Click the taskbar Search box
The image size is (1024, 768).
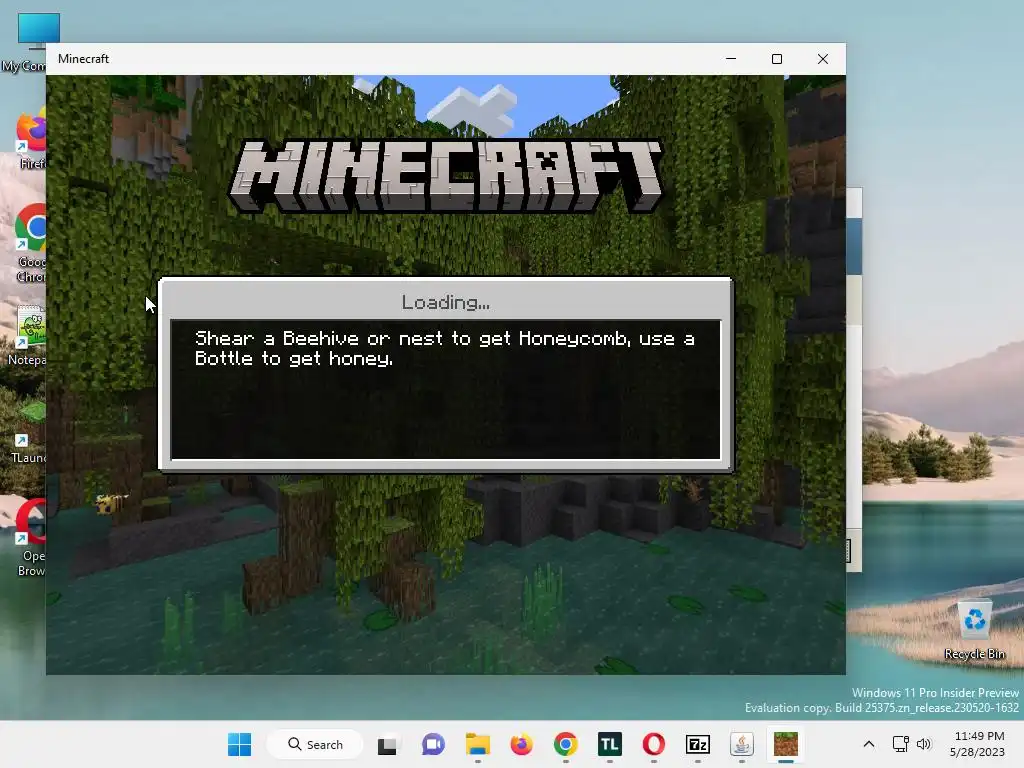pos(315,744)
